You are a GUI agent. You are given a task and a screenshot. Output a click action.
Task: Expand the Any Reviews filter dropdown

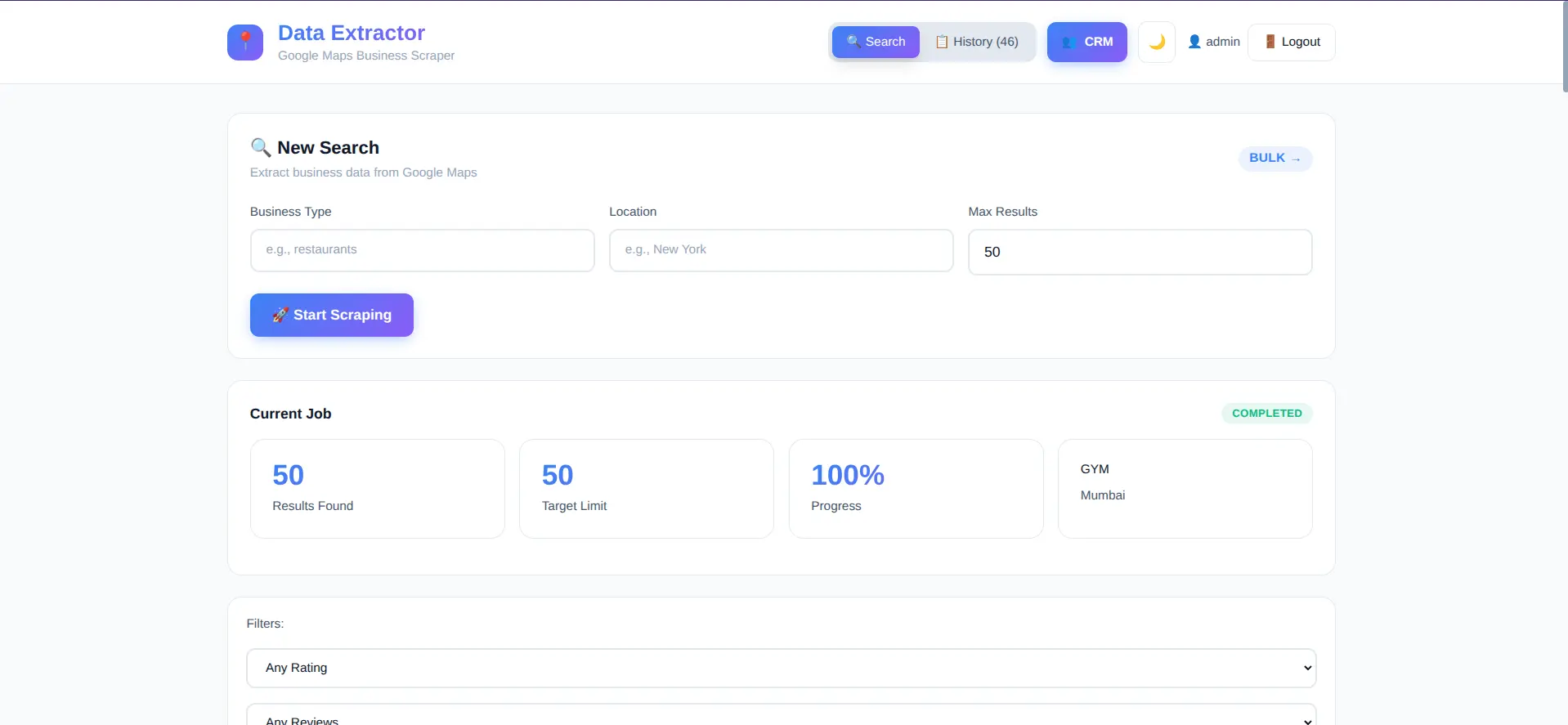click(x=781, y=717)
